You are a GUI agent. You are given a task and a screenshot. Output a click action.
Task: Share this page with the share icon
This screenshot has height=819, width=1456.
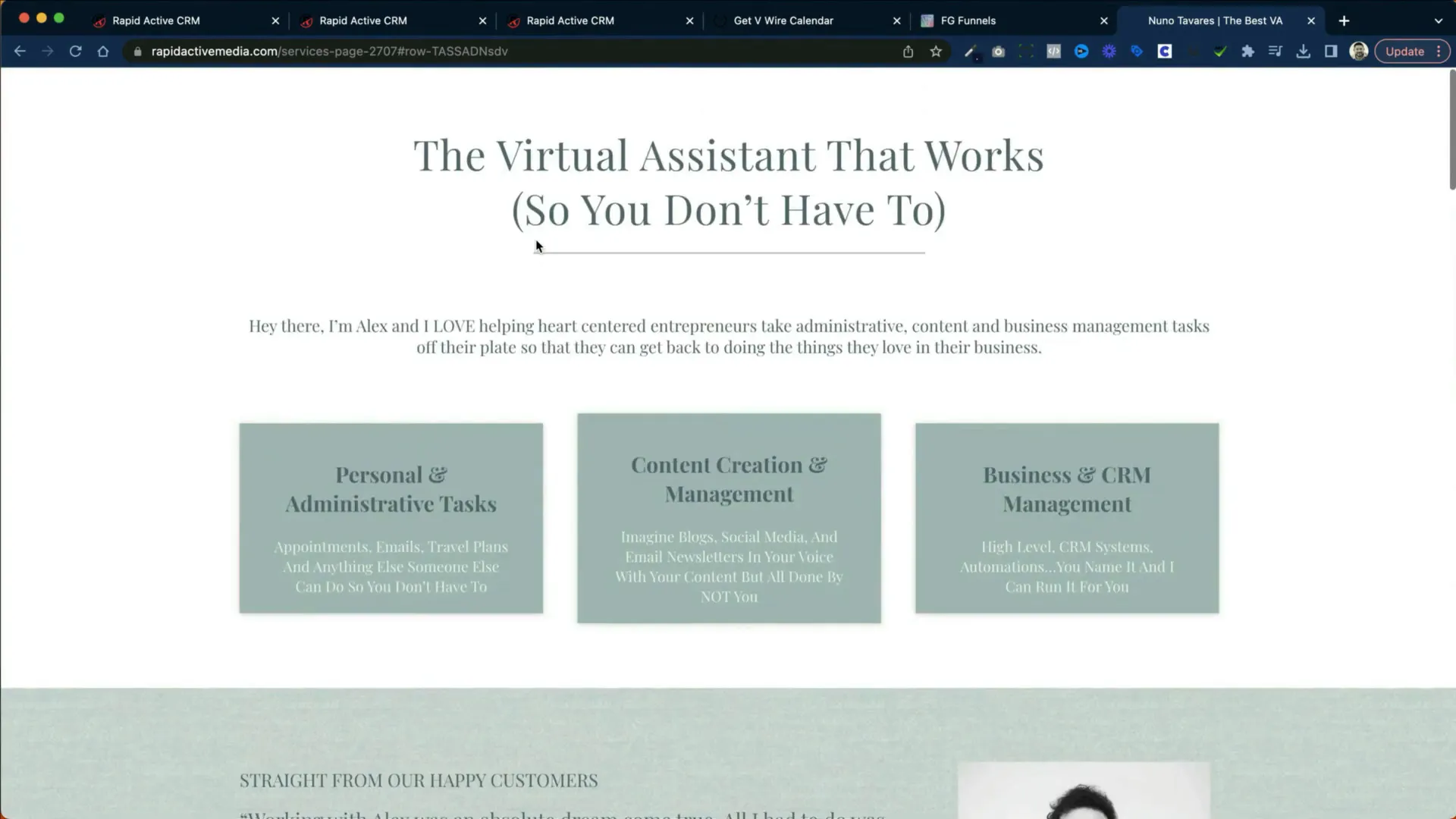point(908,52)
